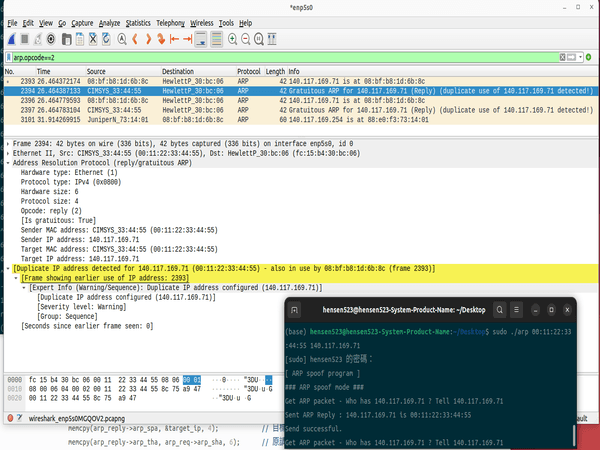Open the Wireless menu

(202, 23)
